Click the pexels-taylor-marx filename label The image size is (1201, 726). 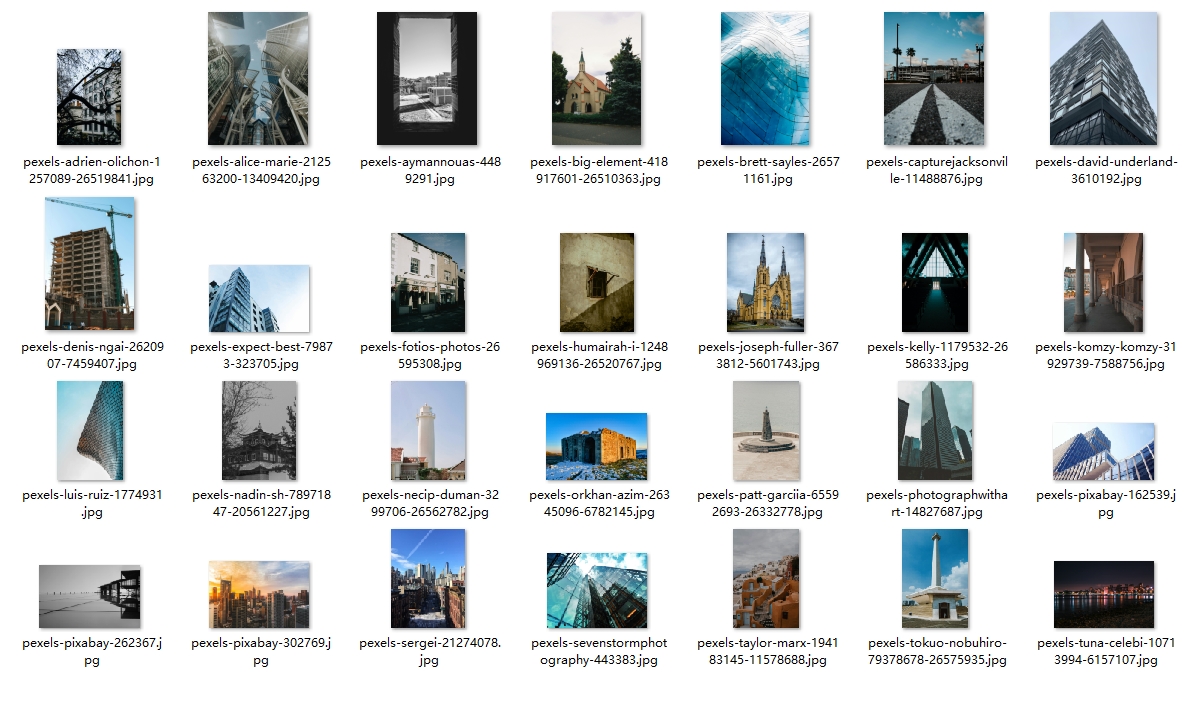(x=767, y=651)
